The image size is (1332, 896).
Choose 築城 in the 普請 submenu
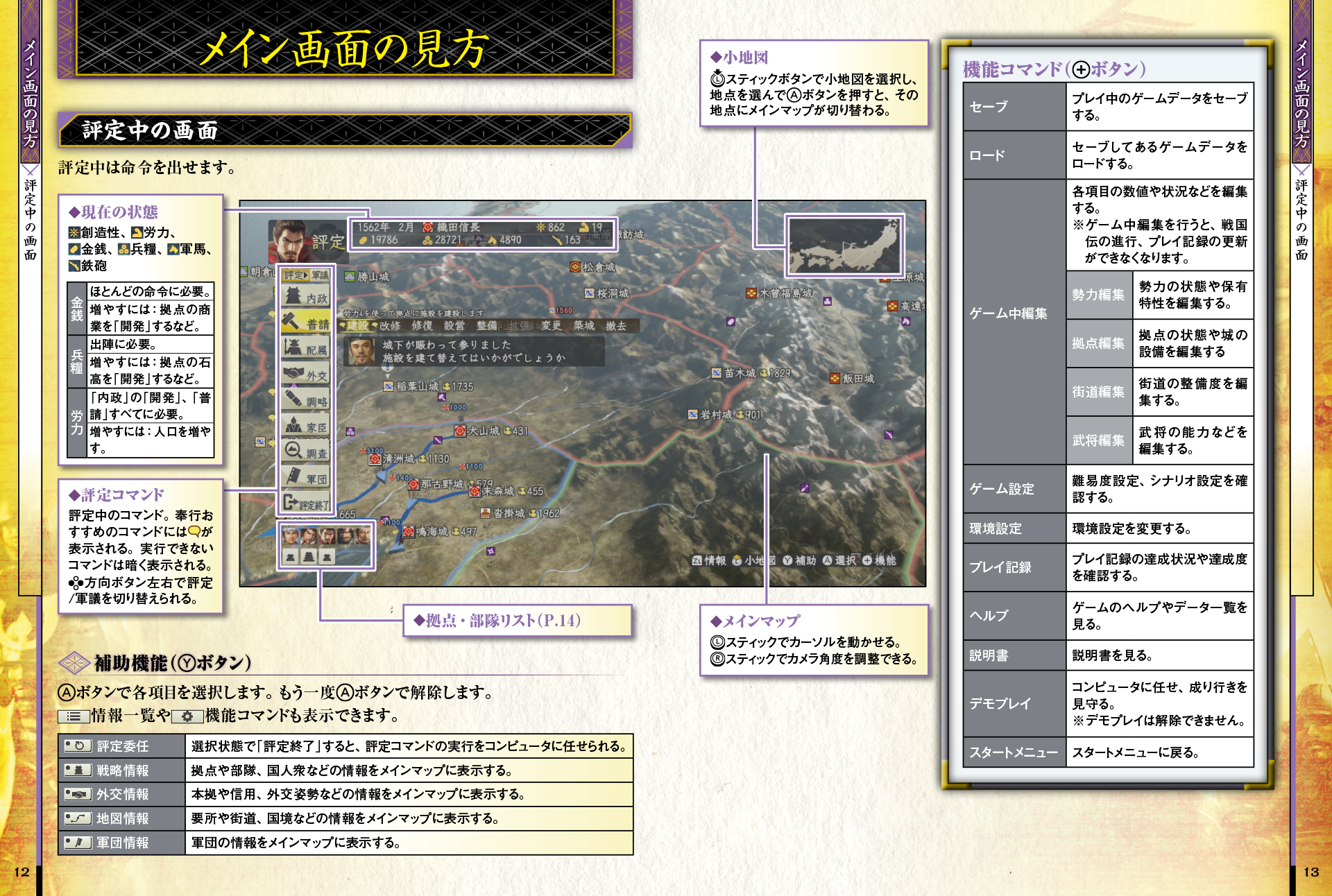click(583, 325)
